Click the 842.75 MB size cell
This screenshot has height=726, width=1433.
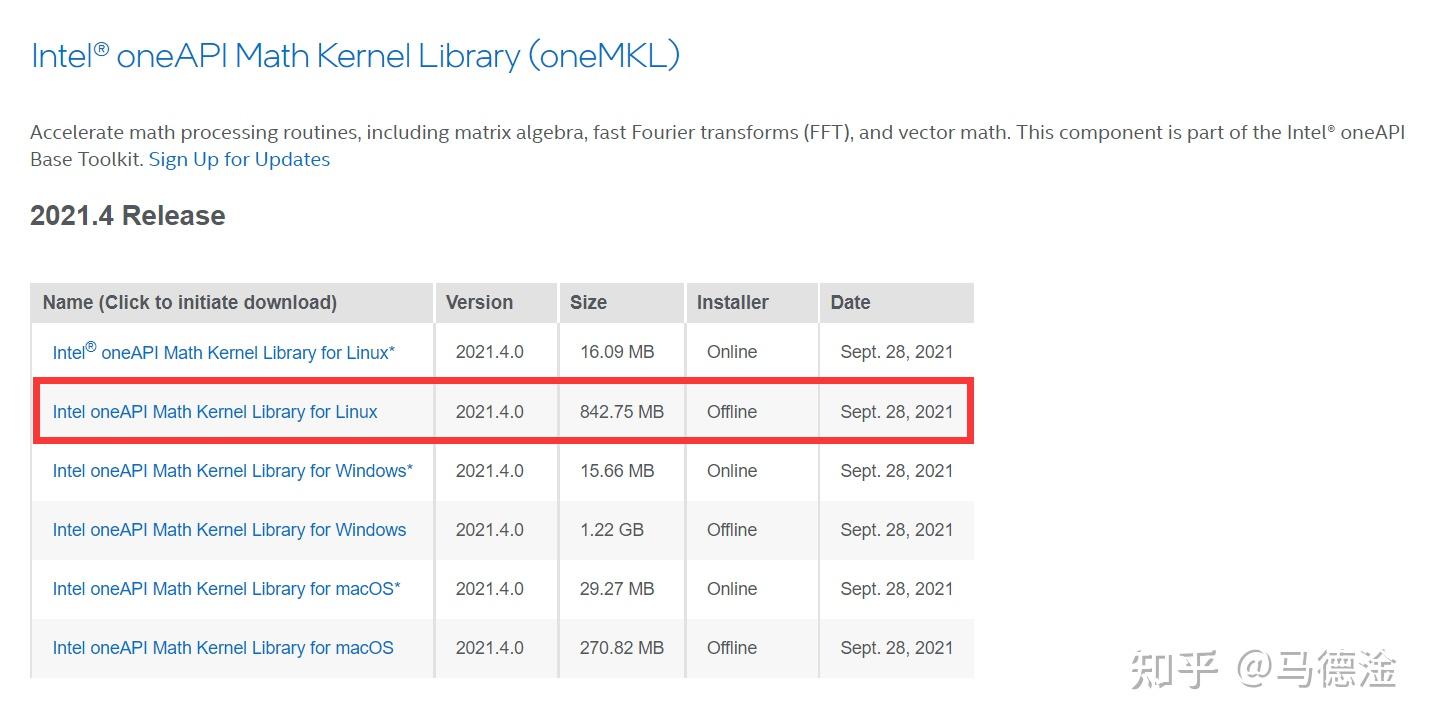[621, 412]
